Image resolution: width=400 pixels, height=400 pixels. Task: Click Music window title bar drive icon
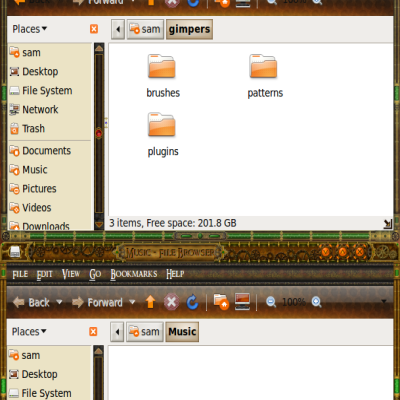(15, 252)
